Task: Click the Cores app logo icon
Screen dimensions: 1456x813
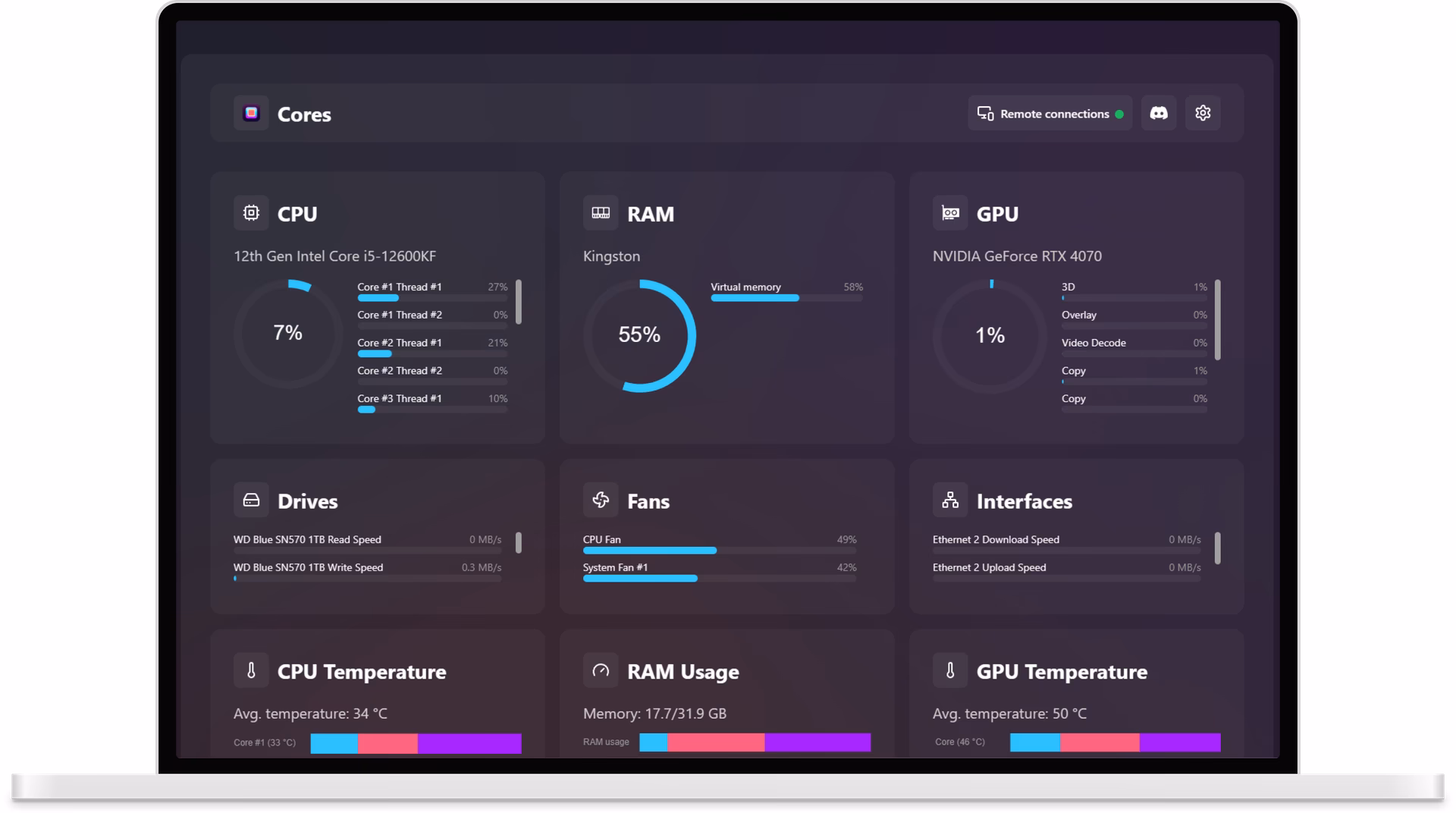Action: coord(251,113)
